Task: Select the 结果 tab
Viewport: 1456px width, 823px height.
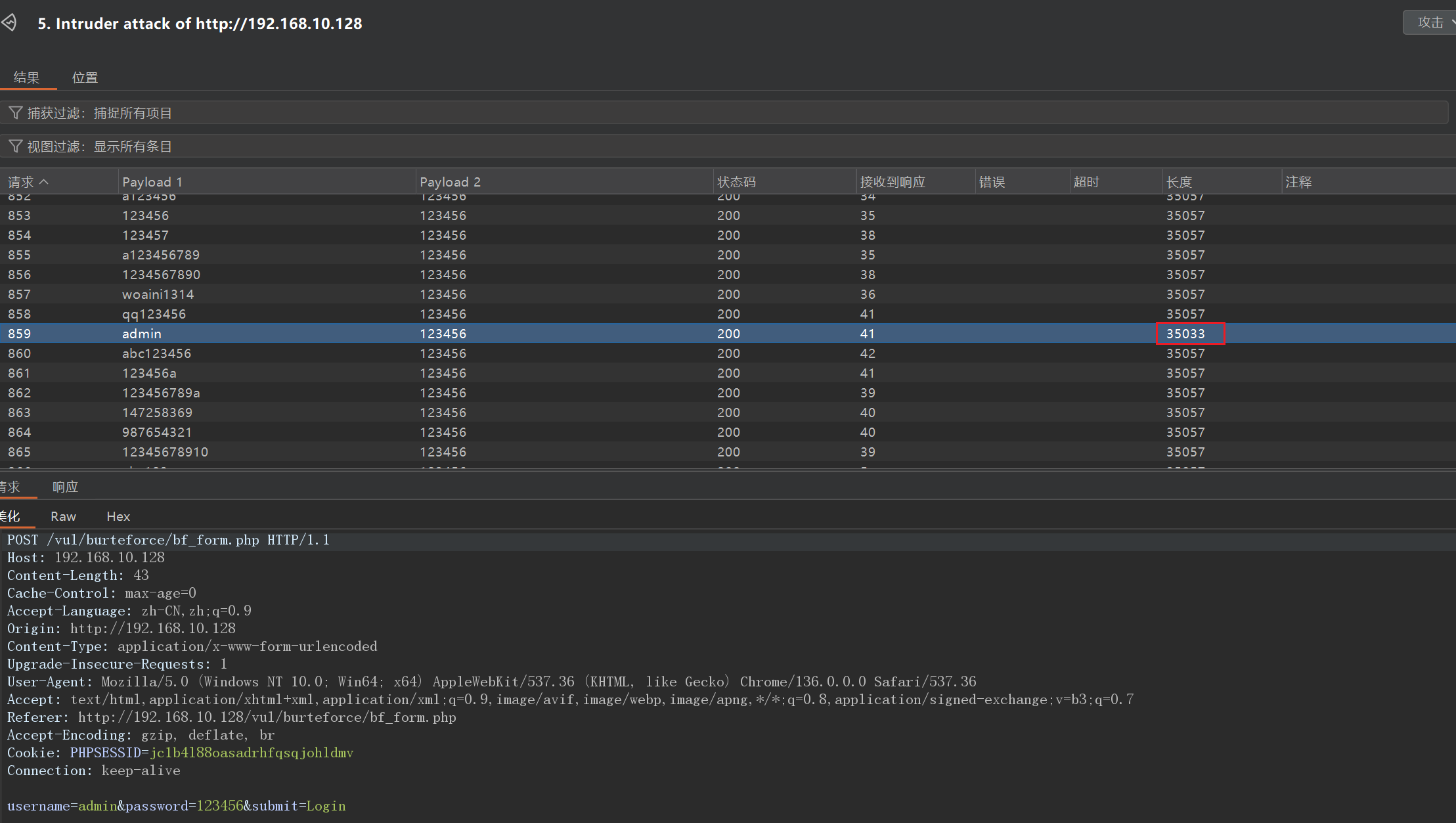Action: click(x=26, y=78)
